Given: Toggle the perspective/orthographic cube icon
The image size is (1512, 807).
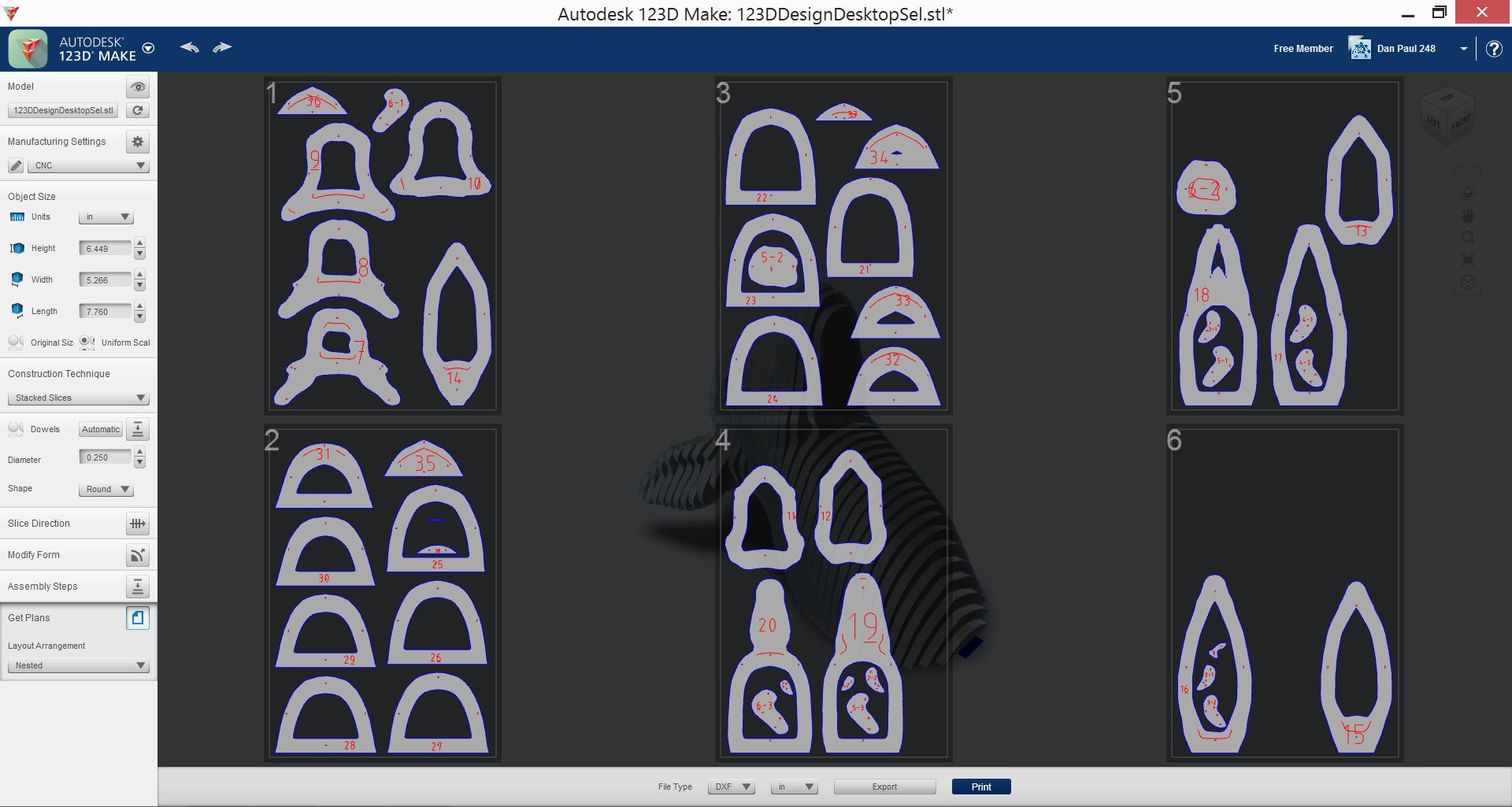Looking at the screenshot, I should (x=1468, y=282).
